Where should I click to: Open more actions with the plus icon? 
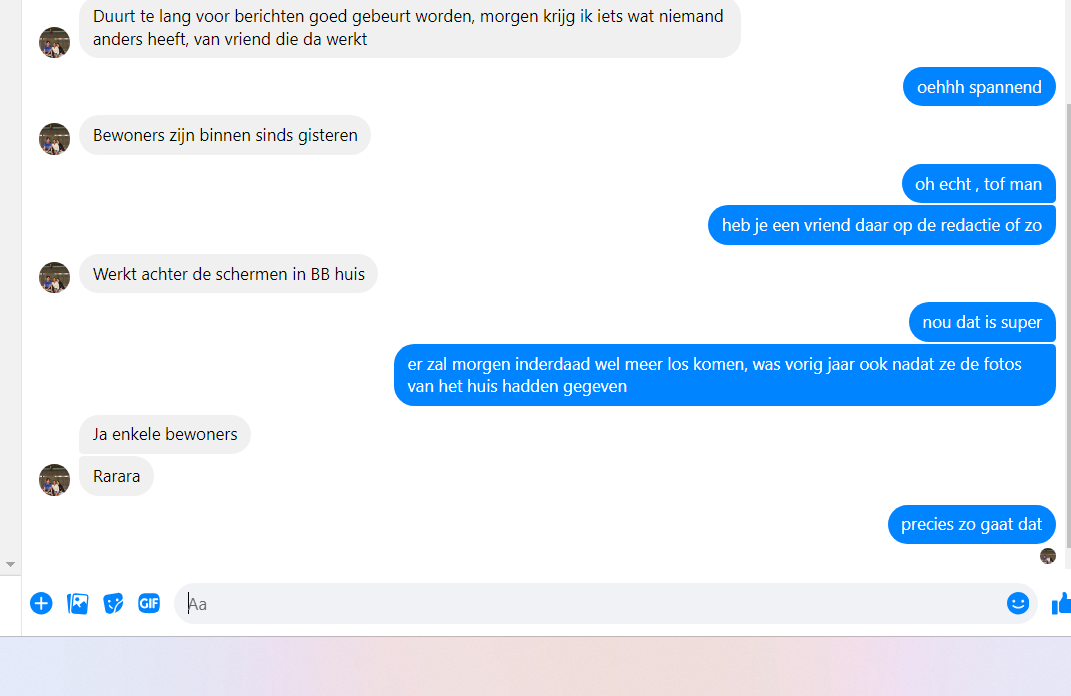point(41,603)
